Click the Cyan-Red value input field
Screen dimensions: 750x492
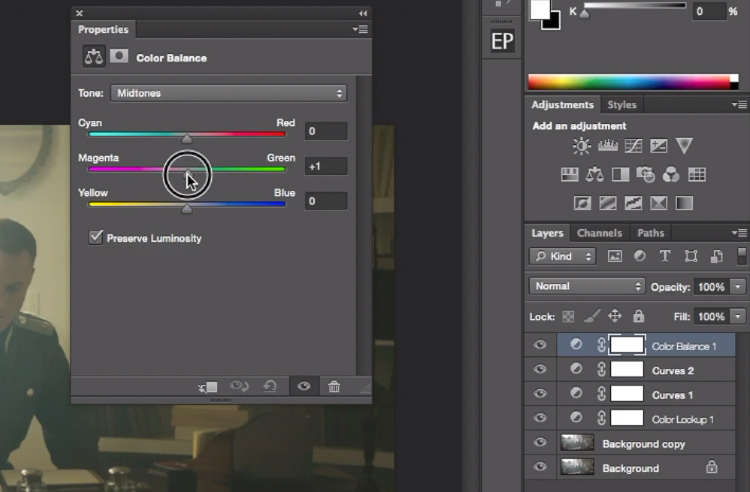point(326,131)
